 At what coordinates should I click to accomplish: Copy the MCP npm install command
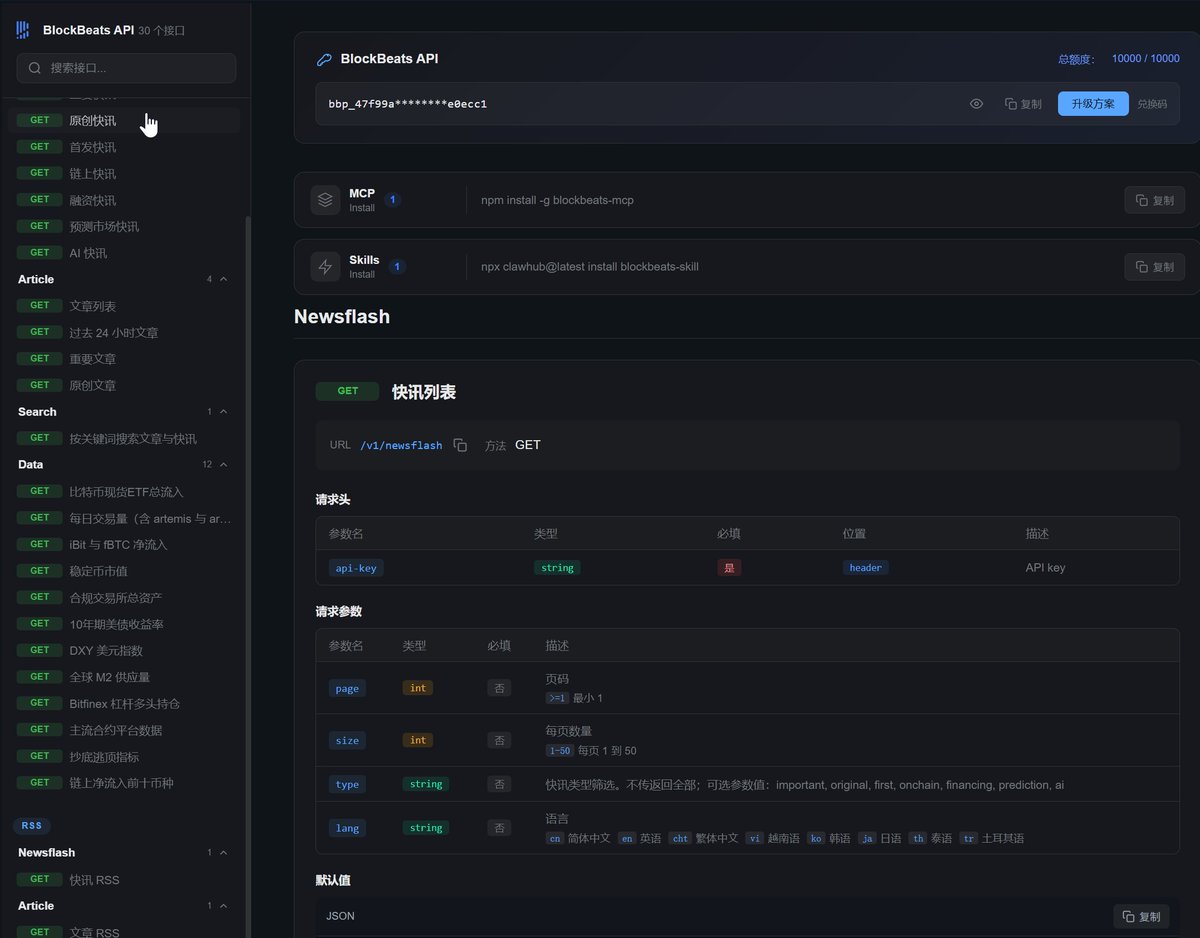[x=1155, y=200]
